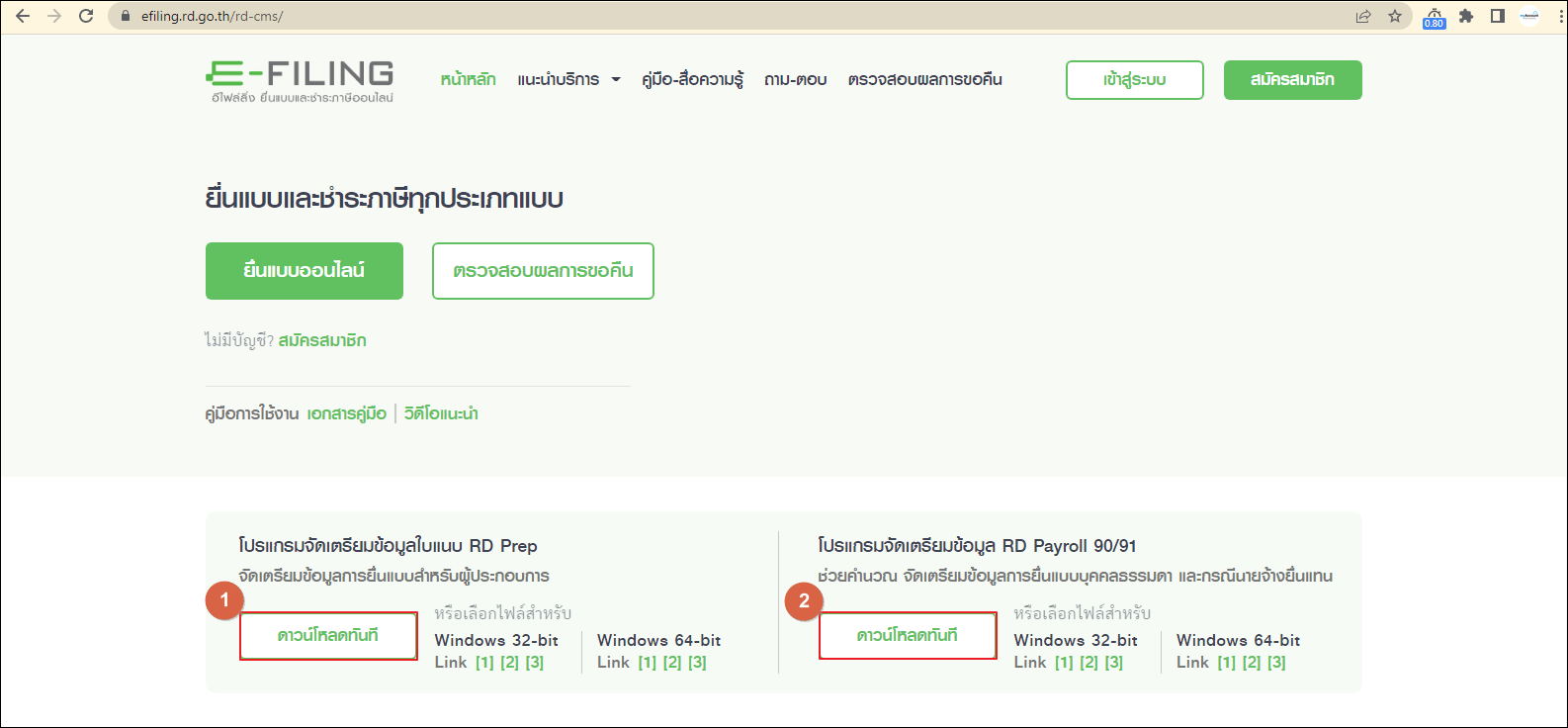Click the ยื่นแบบออนไลน์ green button

point(305,271)
